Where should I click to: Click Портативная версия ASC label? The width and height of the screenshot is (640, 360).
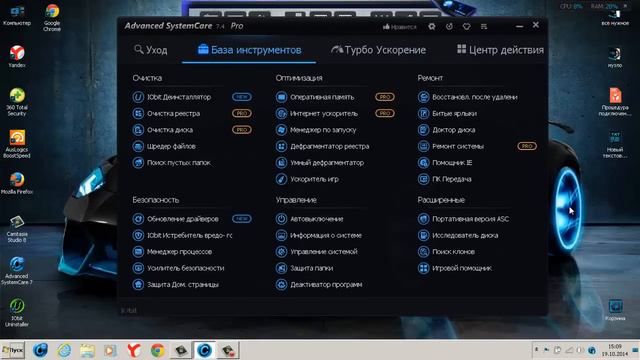470,219
